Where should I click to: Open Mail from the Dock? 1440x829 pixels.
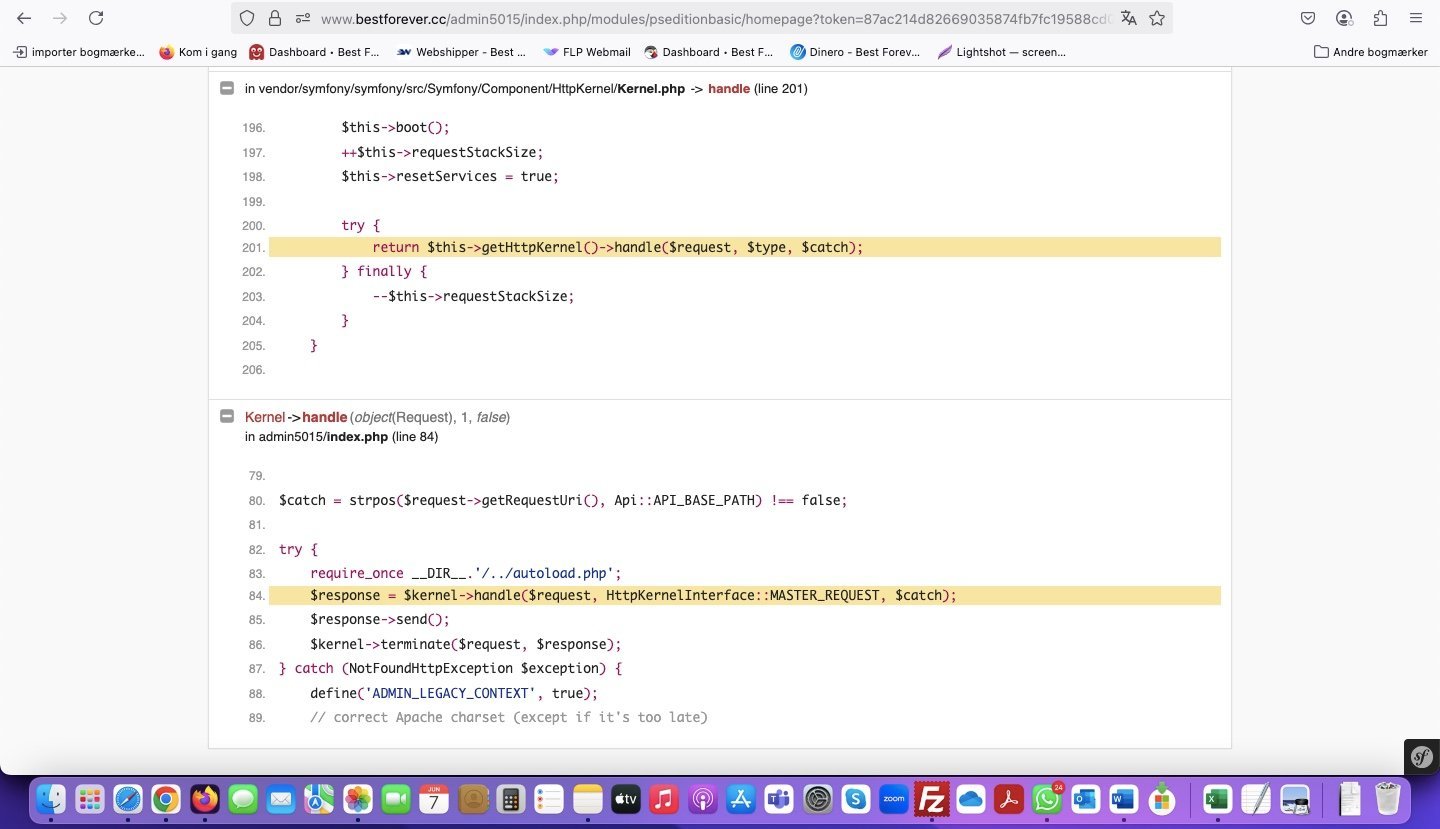click(281, 799)
